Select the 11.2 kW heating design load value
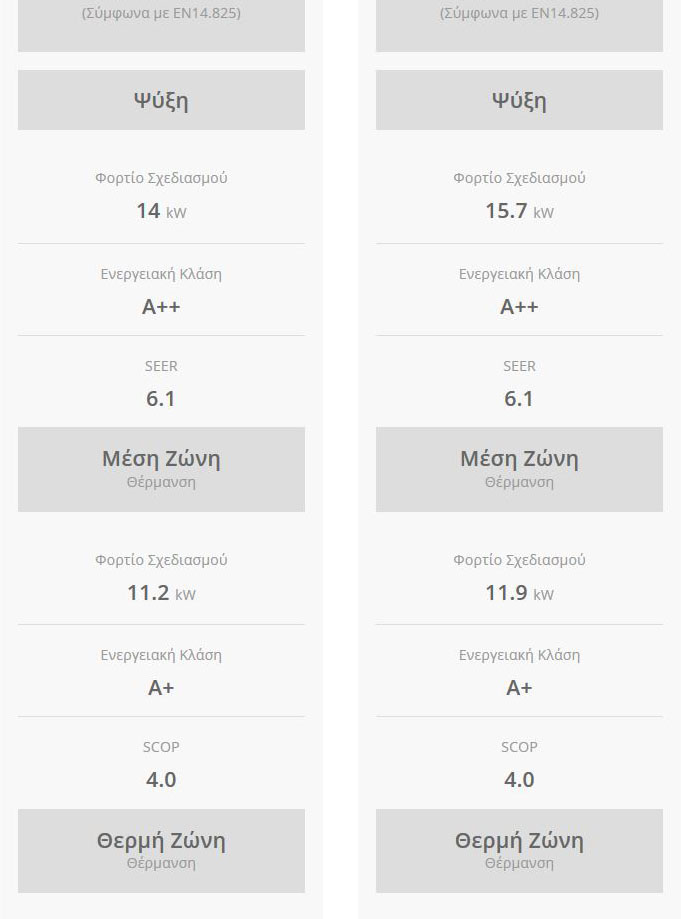 161,593
